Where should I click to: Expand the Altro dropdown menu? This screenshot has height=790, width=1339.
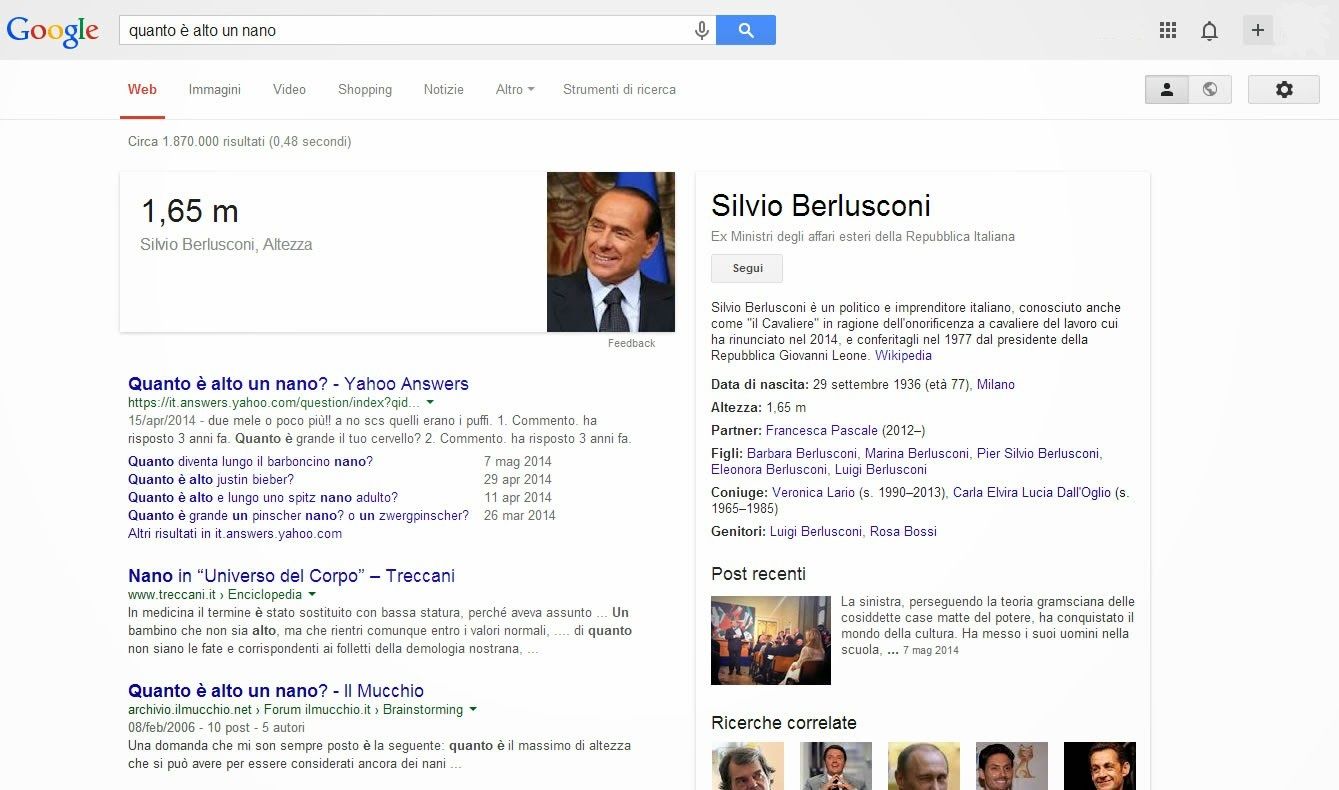tap(515, 89)
